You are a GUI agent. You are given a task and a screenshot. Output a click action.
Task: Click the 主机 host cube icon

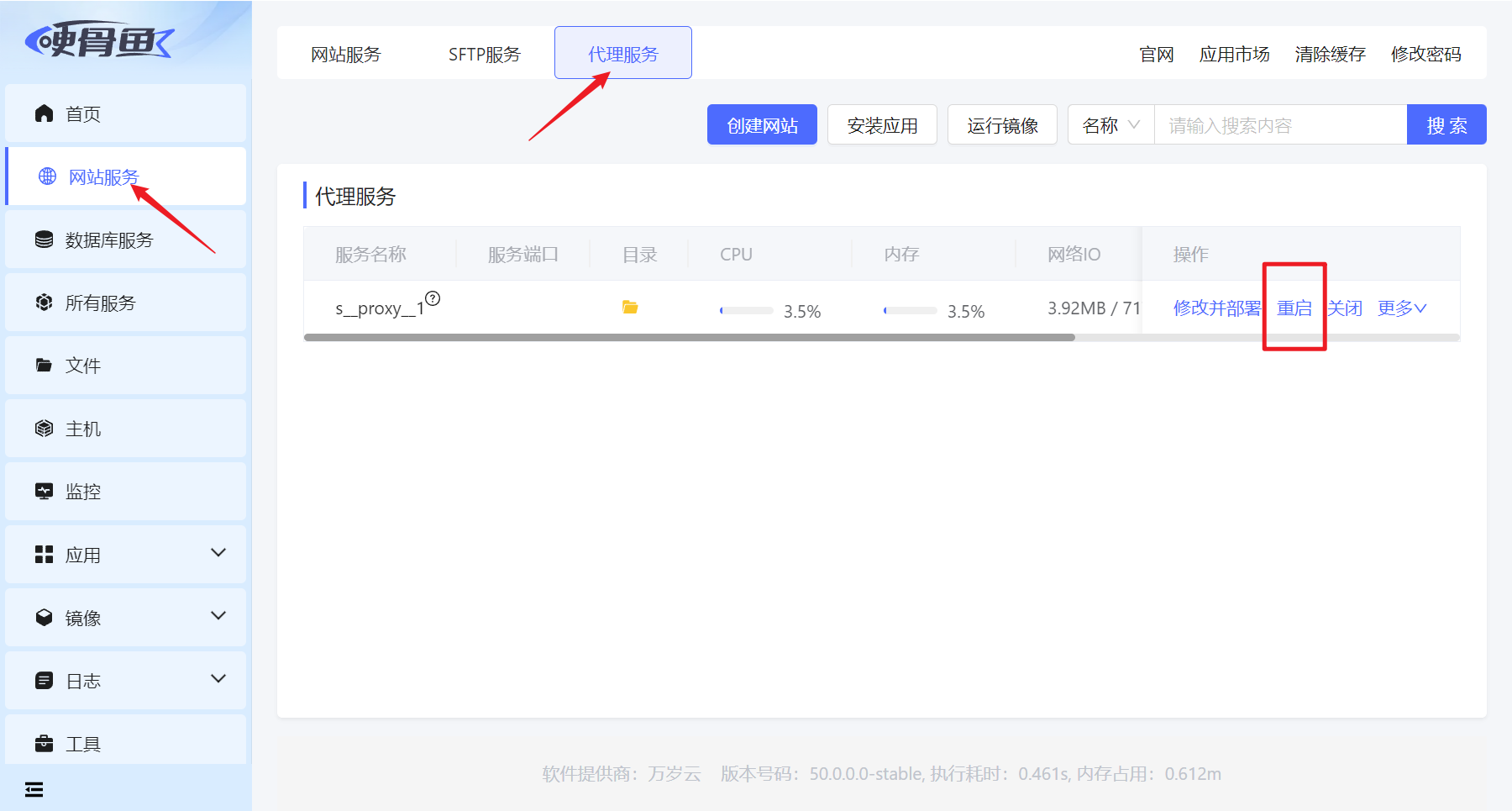click(x=45, y=429)
